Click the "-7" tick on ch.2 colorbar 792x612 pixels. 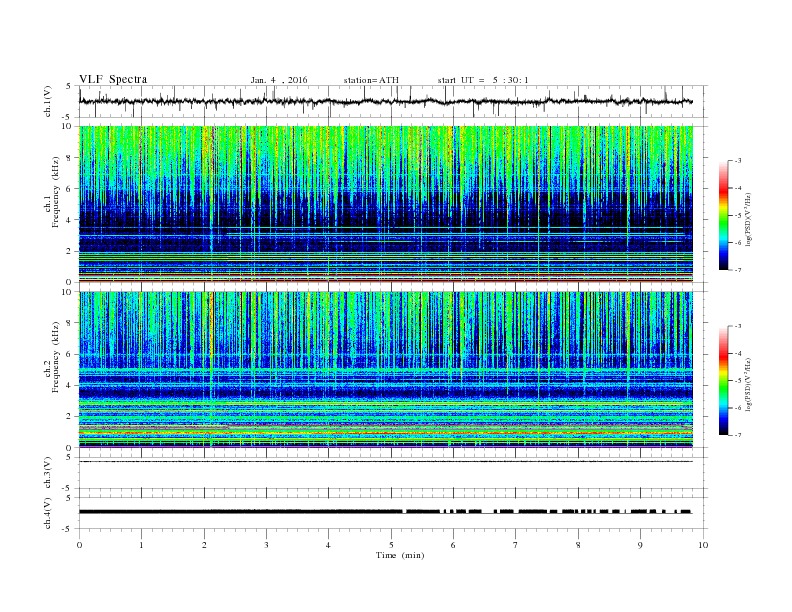737,435
